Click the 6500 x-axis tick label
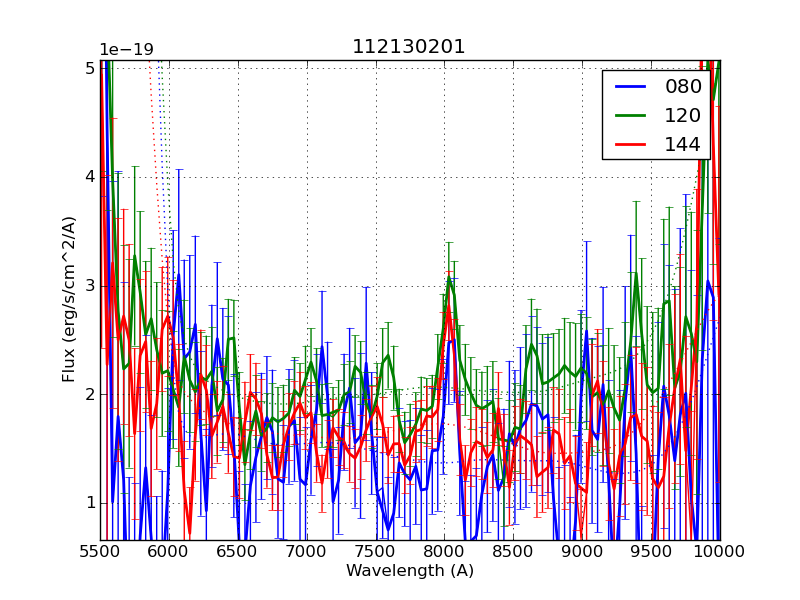Image resolution: width=800 pixels, height=600 pixels. click(238, 551)
